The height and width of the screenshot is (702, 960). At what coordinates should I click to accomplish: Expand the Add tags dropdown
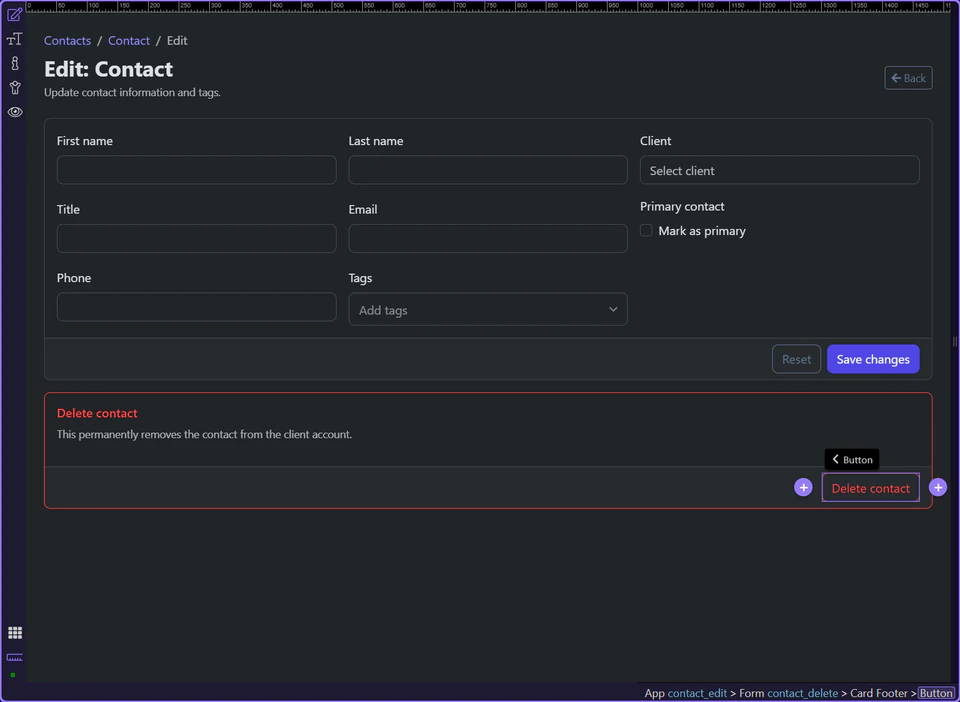coord(487,309)
